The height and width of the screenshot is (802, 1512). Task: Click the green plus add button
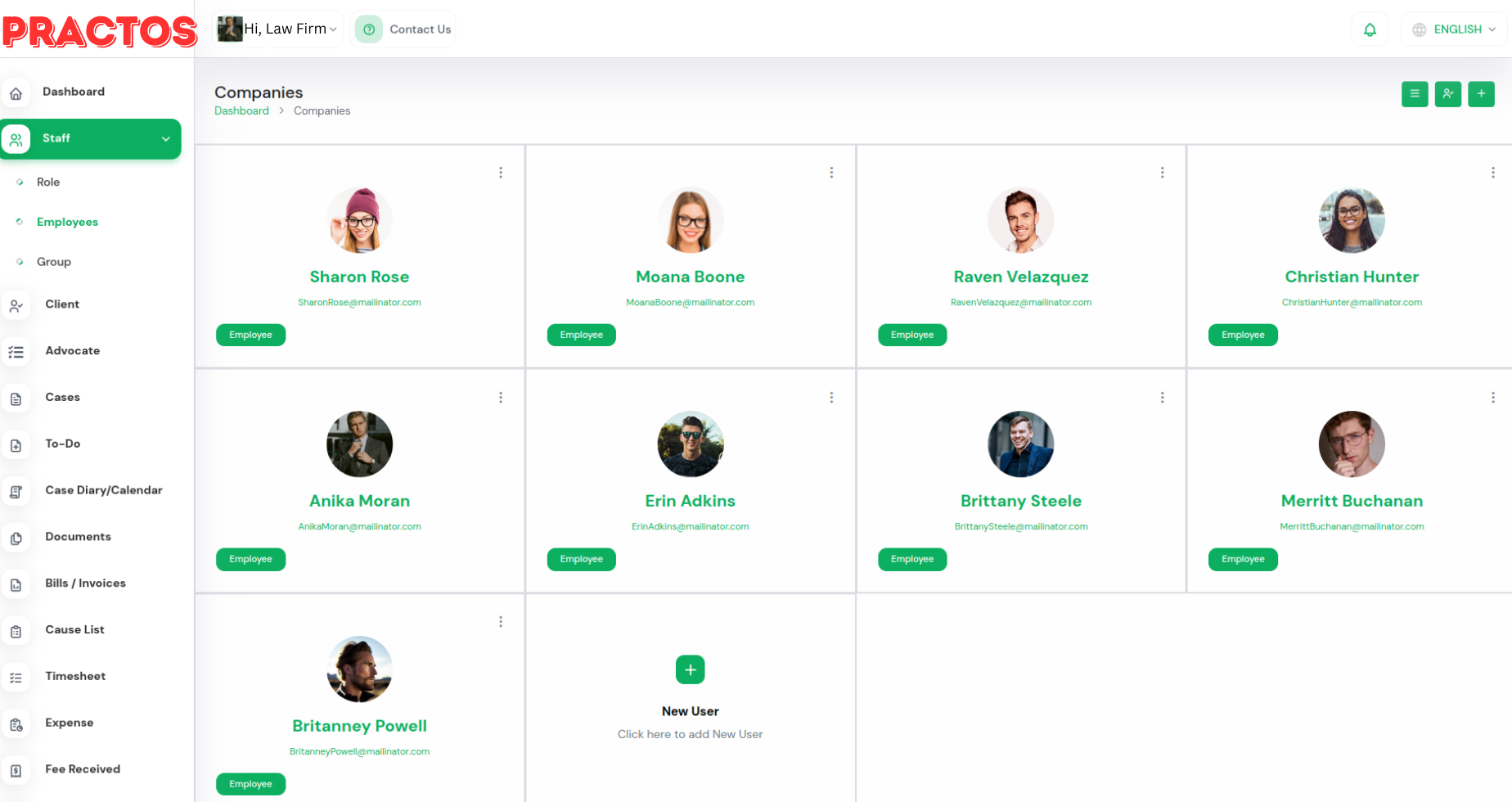pos(1481,93)
